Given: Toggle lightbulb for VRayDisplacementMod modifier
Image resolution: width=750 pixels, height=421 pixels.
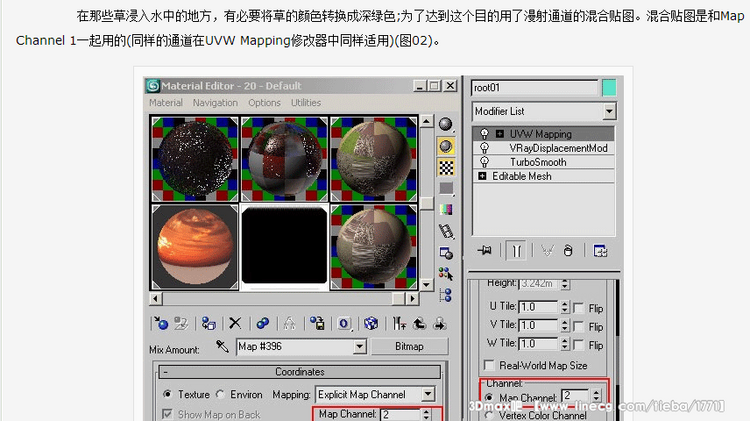Looking at the screenshot, I should 484,148.
